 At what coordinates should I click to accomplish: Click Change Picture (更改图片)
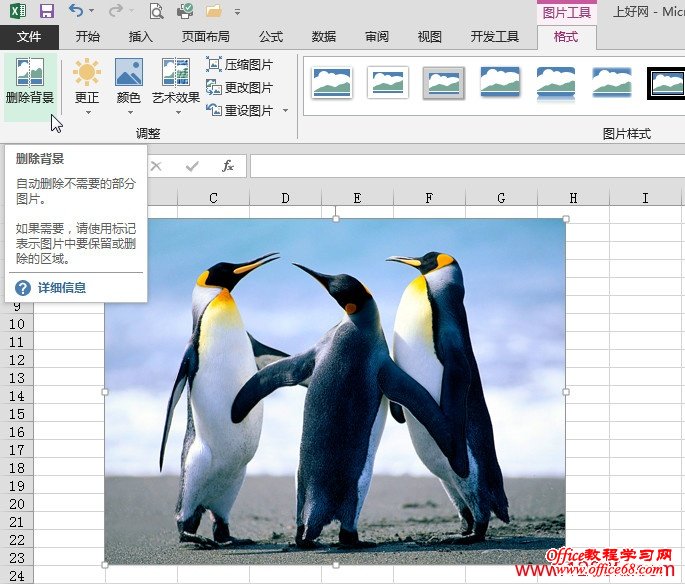tap(240, 87)
